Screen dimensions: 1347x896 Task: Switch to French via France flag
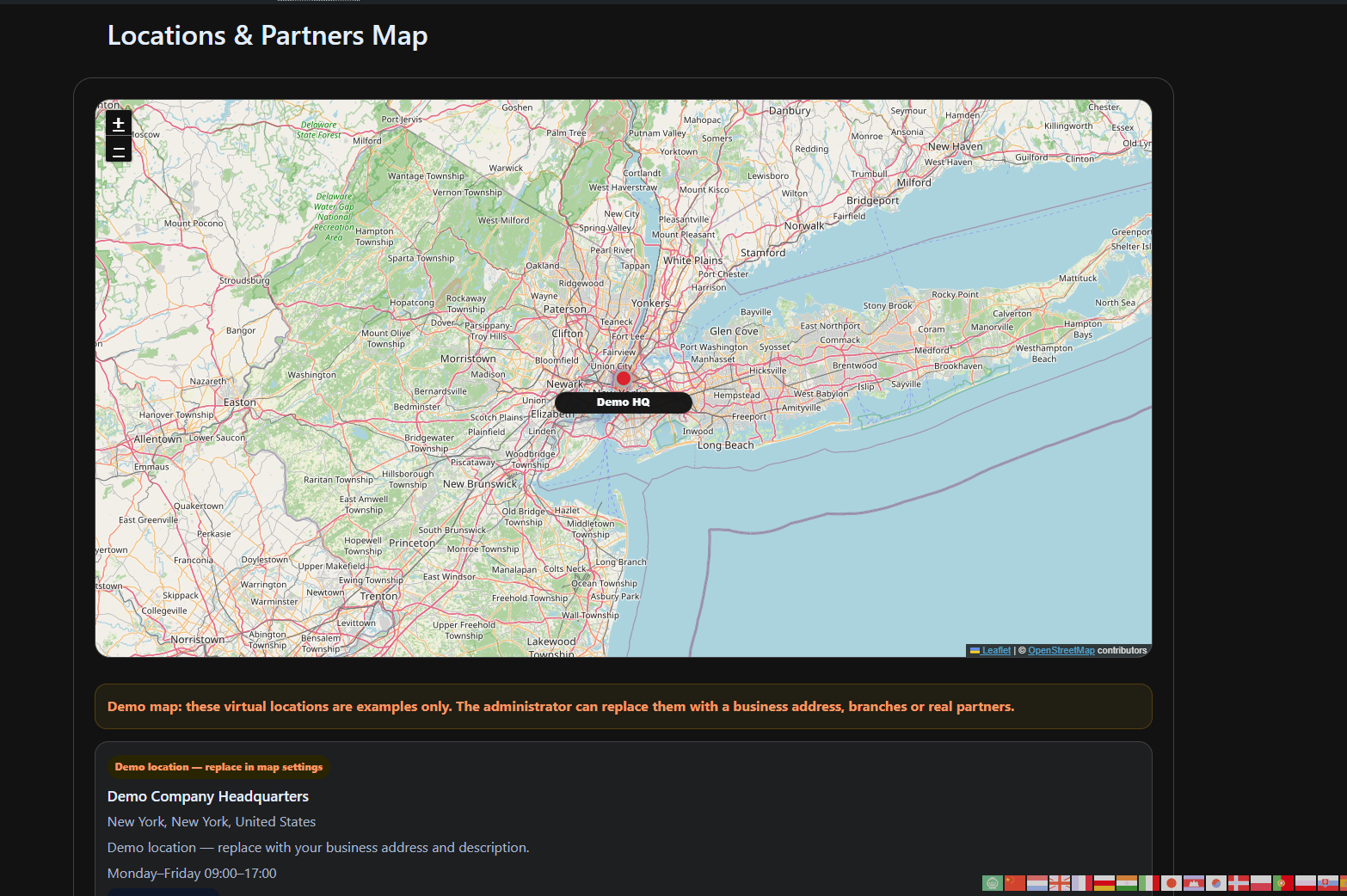tap(1082, 883)
